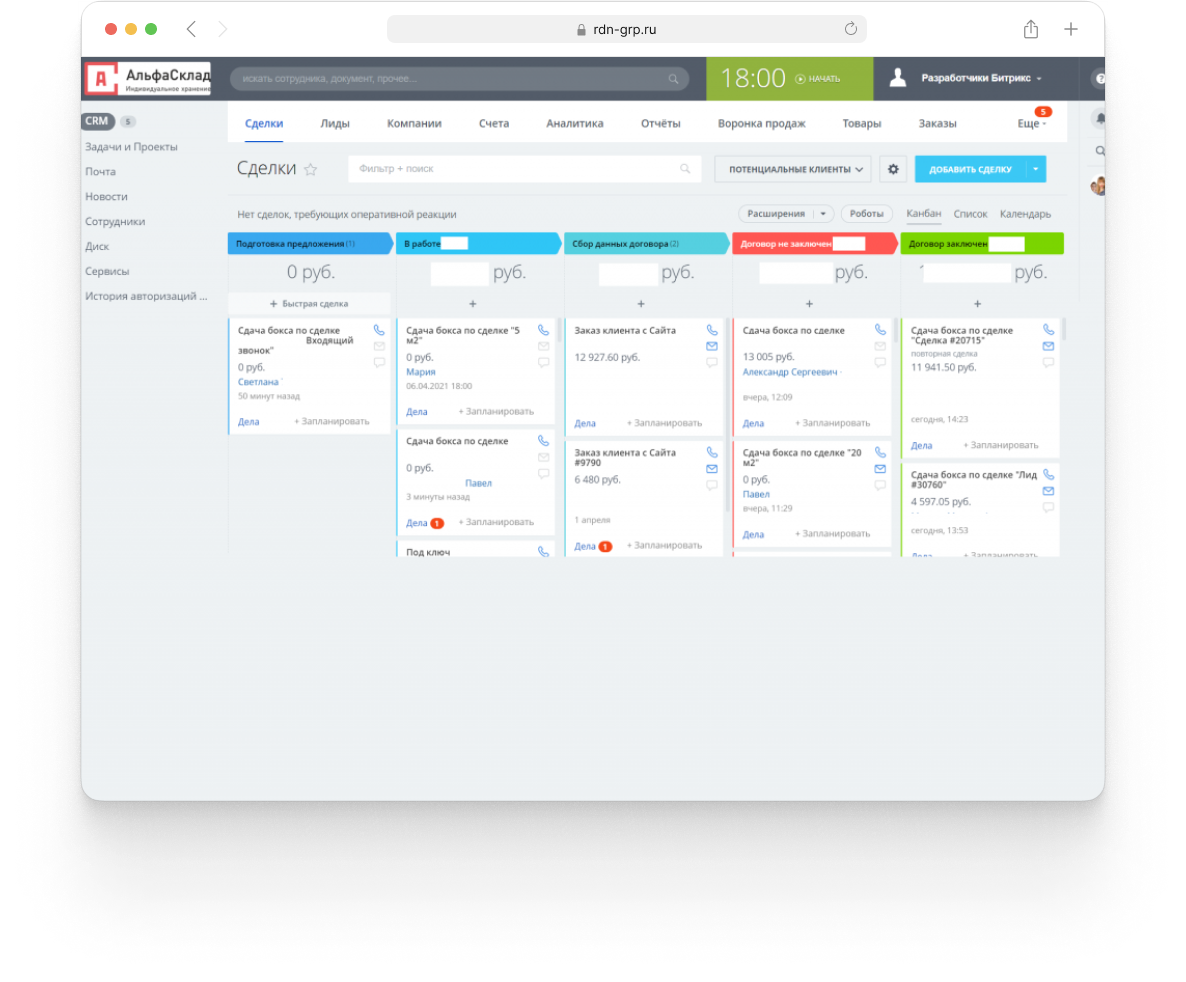Click the search magnifier in the top search bar
This screenshot has height=982, width=1186.
[x=673, y=79]
